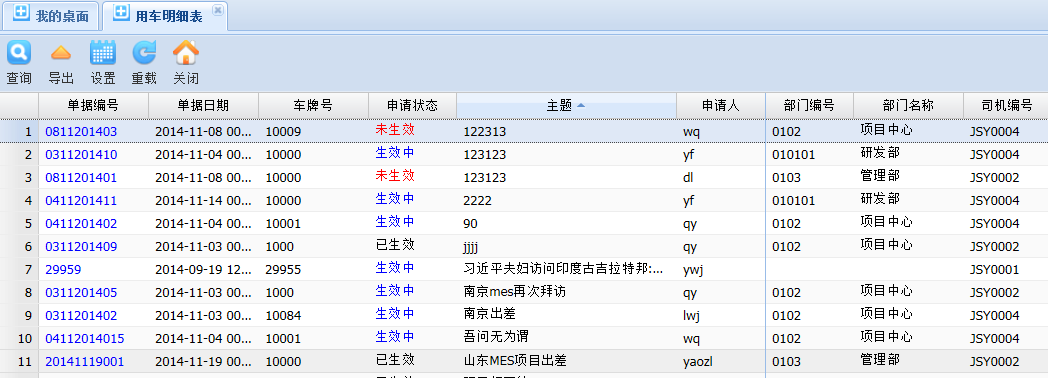
Task: Click the 关闭 home icon
Action: [186, 52]
